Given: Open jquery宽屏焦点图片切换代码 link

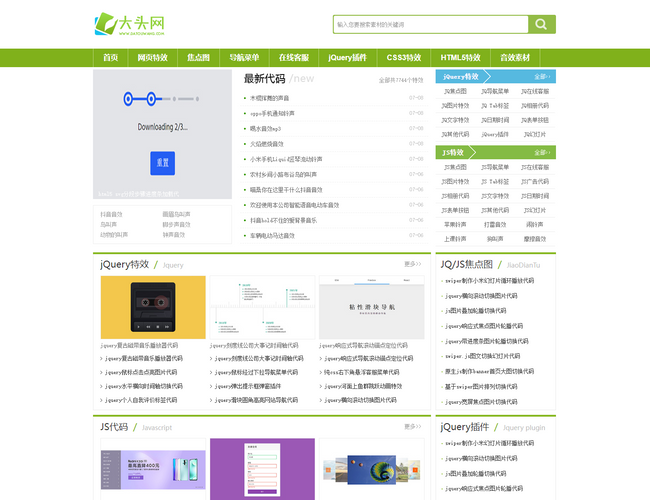Looking at the screenshot, I should click(x=481, y=402).
